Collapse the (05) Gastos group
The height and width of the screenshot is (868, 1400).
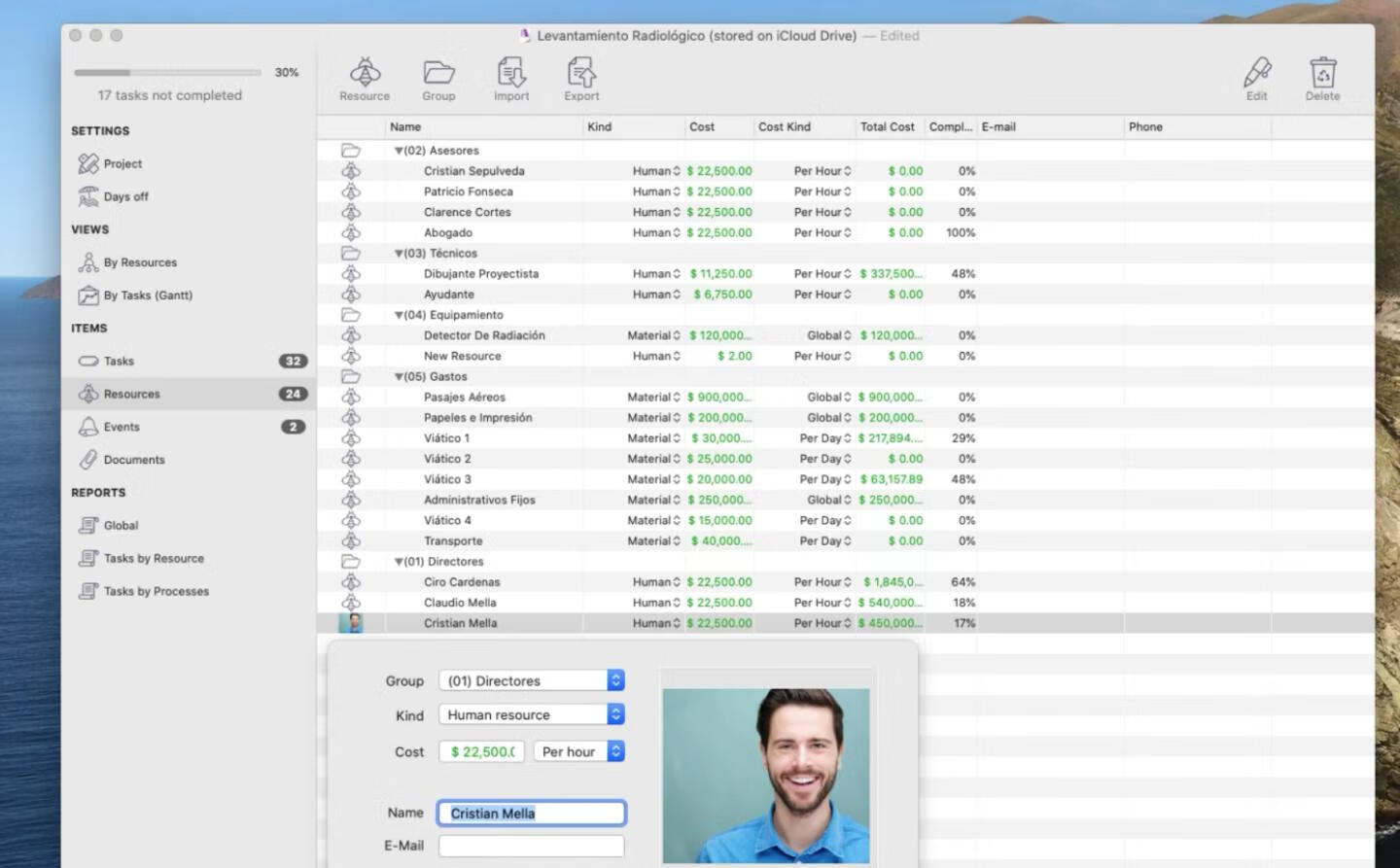pyautogui.click(x=399, y=377)
